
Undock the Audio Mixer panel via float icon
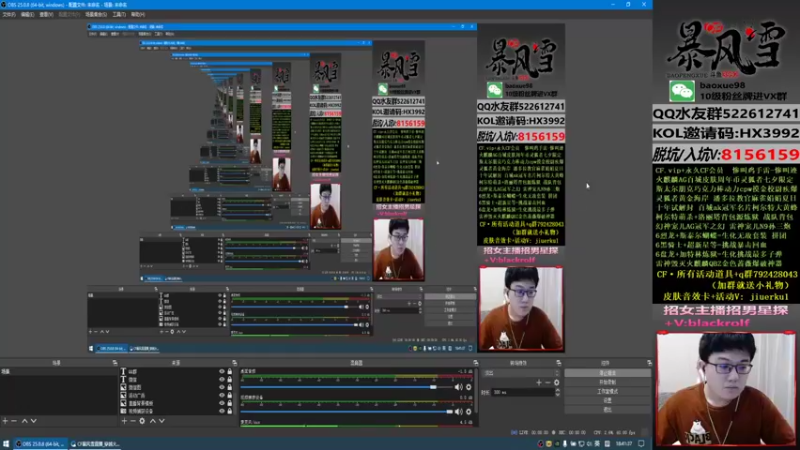(476, 363)
